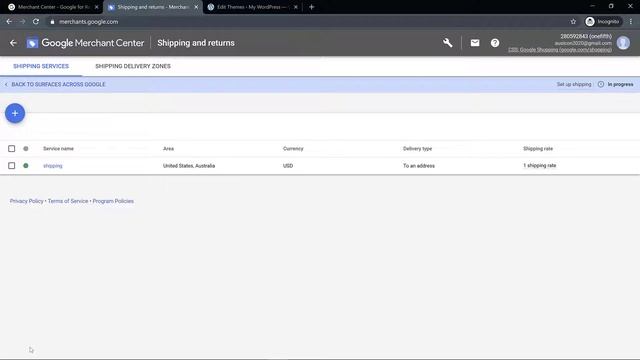The width and height of the screenshot is (640, 360).
Task: Click the To an address cell
Action: (419, 166)
